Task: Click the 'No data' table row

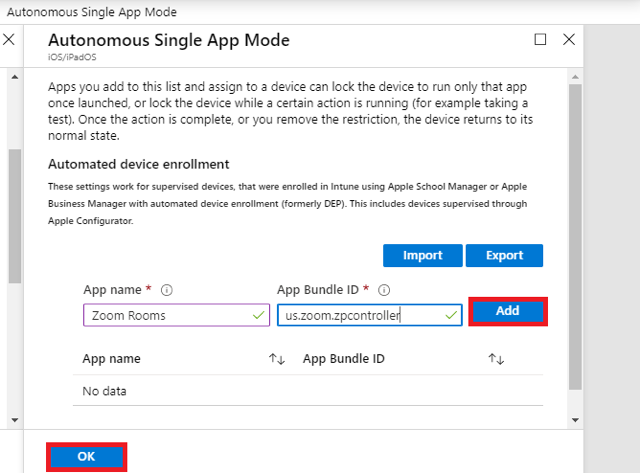Action: 308,391
